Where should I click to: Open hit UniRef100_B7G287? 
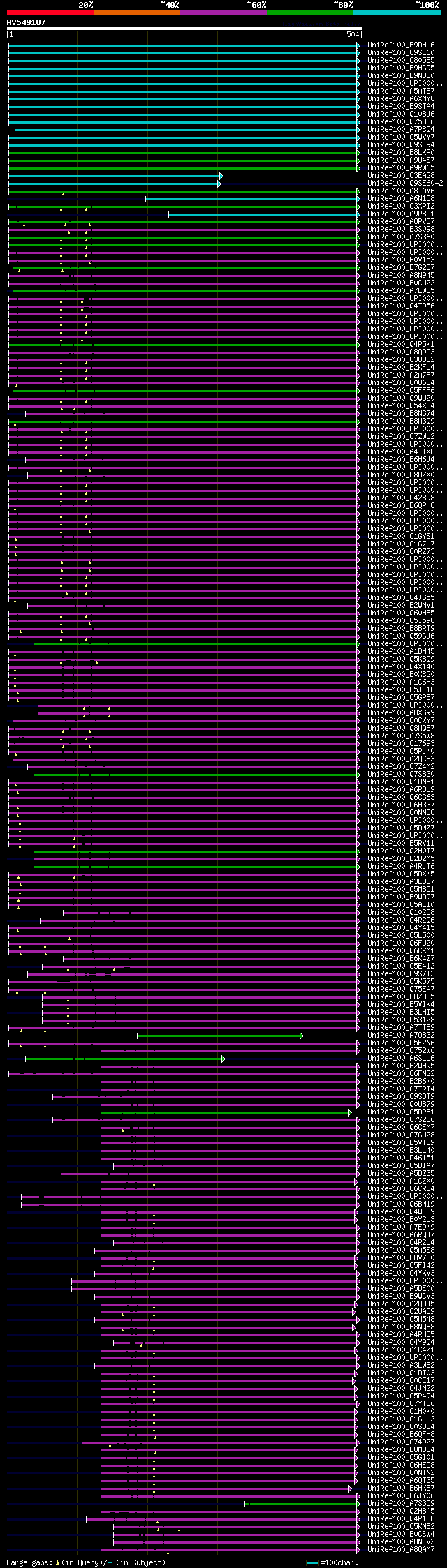point(401,267)
